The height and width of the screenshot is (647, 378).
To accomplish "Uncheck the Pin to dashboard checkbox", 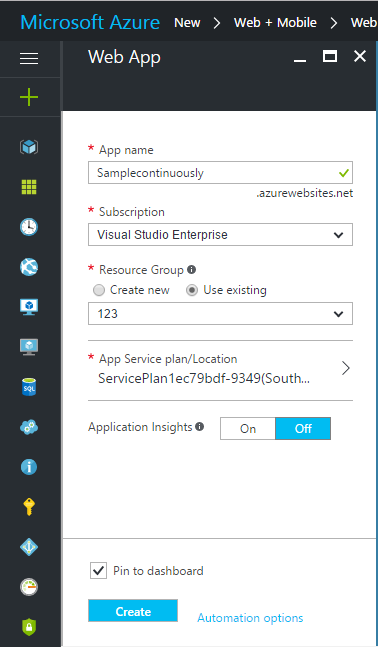I will pos(98,571).
